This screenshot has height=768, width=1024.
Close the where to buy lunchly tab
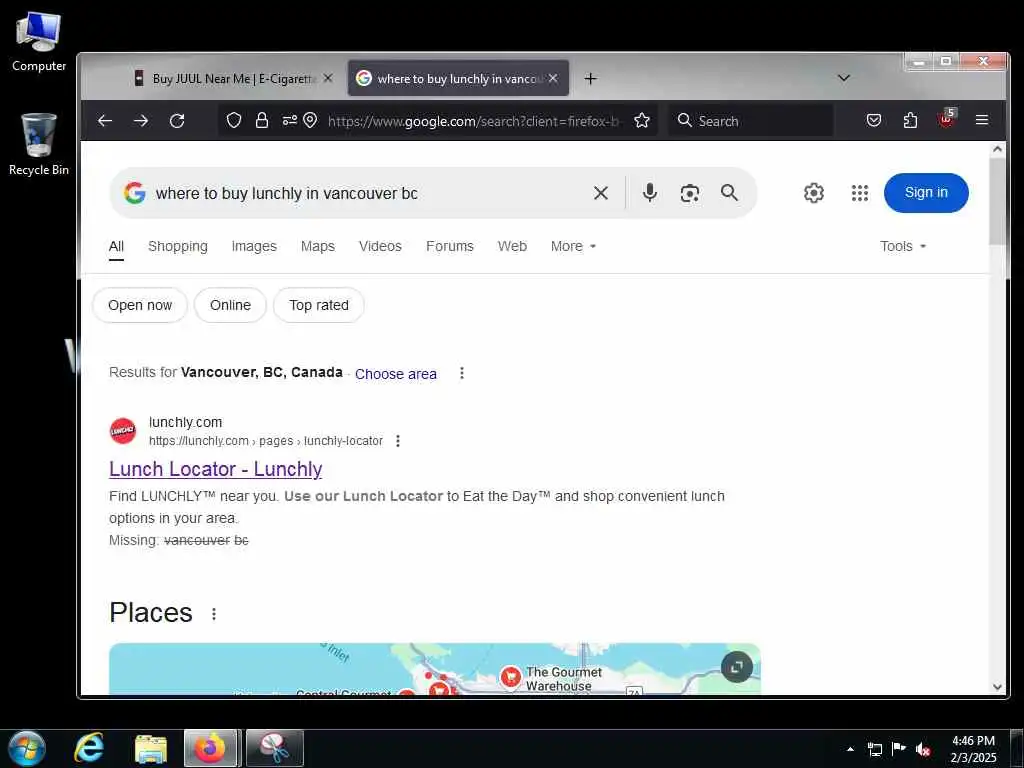click(x=553, y=78)
